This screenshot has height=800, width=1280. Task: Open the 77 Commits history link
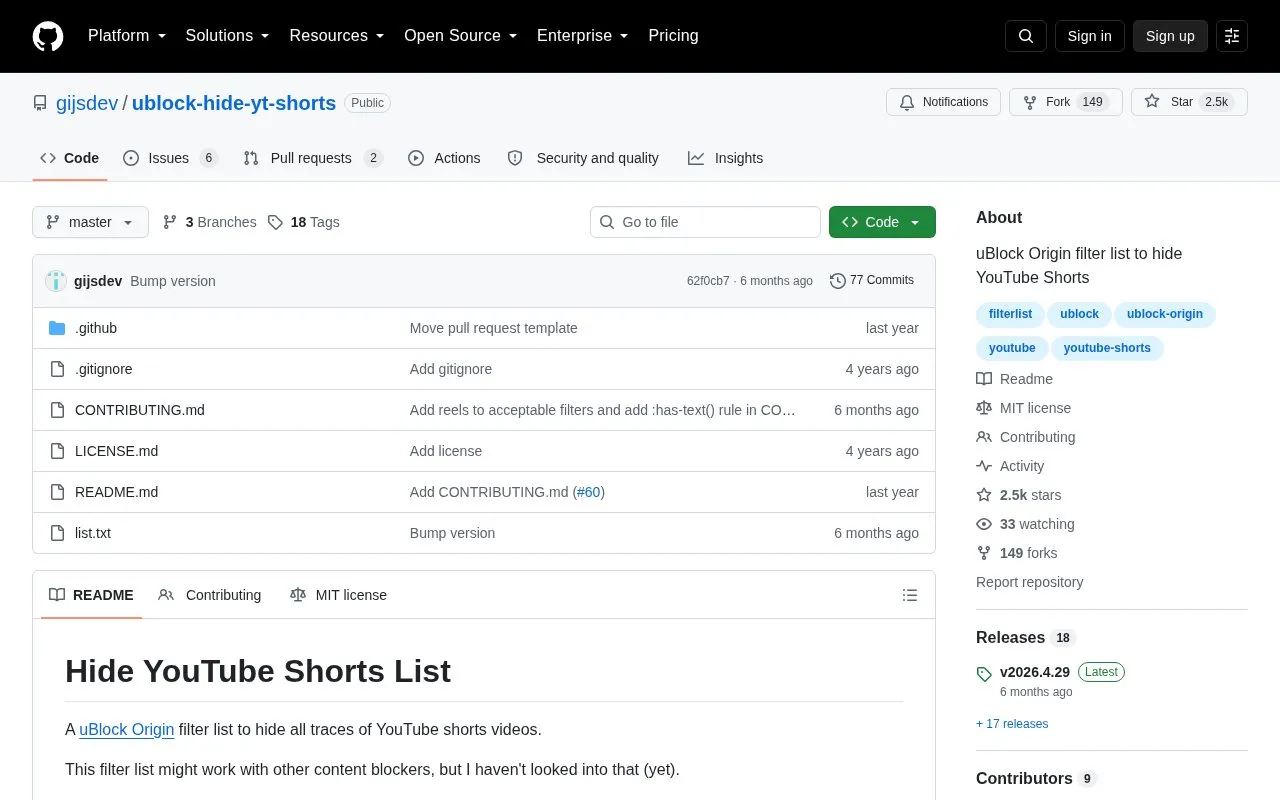(872, 281)
